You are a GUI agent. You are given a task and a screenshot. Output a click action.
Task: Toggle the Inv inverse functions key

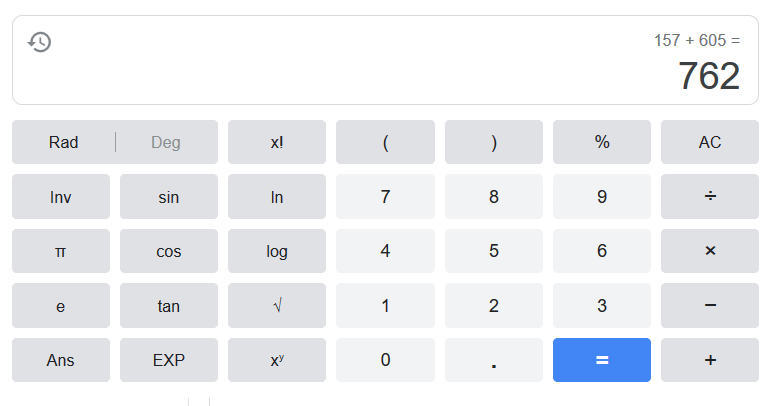coord(61,197)
